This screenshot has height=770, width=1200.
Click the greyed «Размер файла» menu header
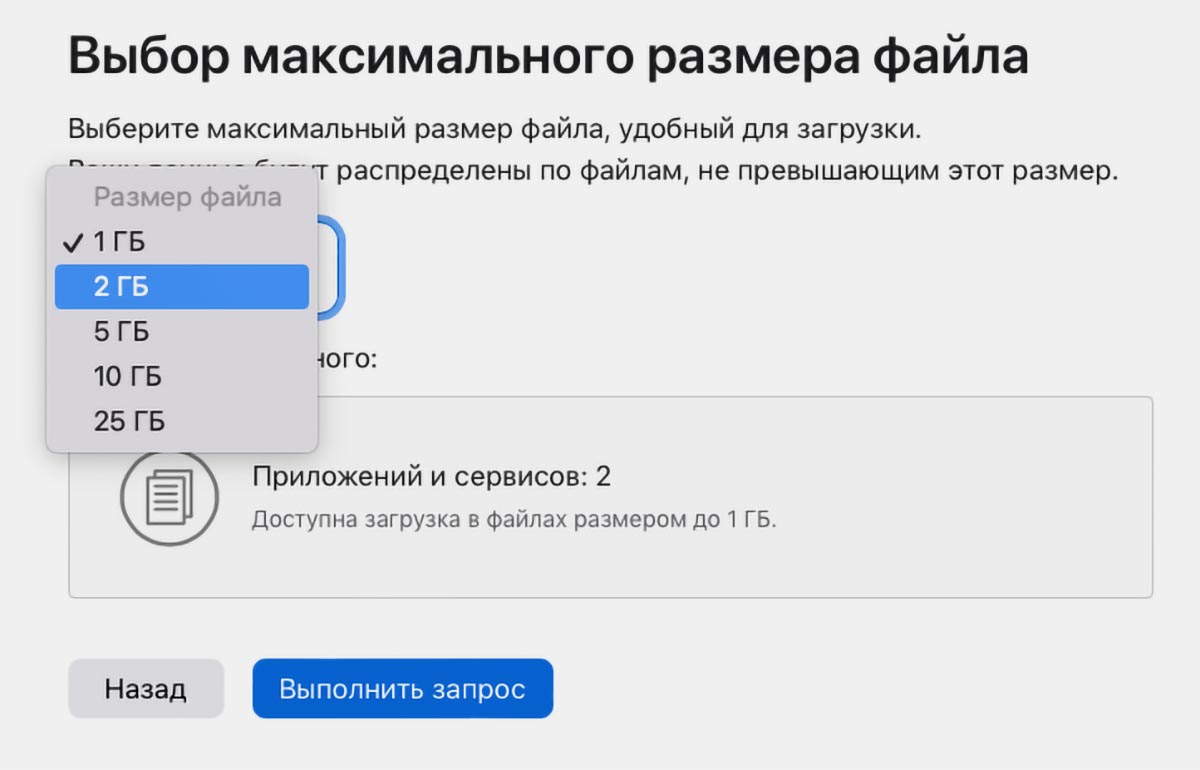(x=187, y=197)
